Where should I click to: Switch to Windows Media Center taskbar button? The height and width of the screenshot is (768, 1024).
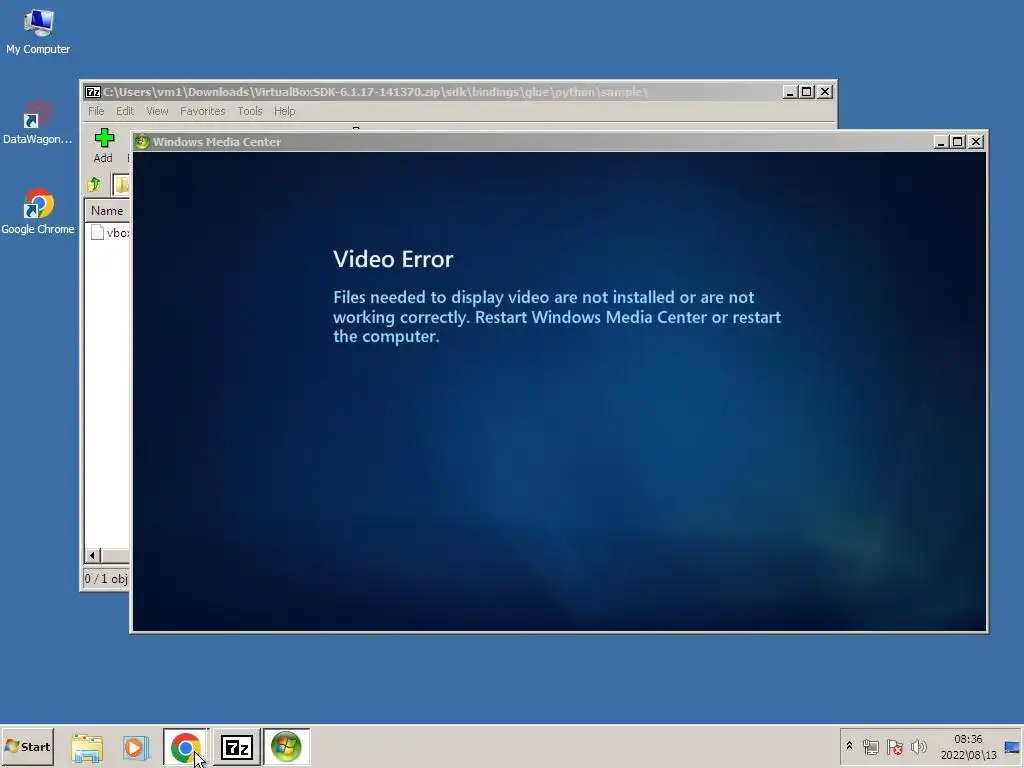(x=286, y=747)
